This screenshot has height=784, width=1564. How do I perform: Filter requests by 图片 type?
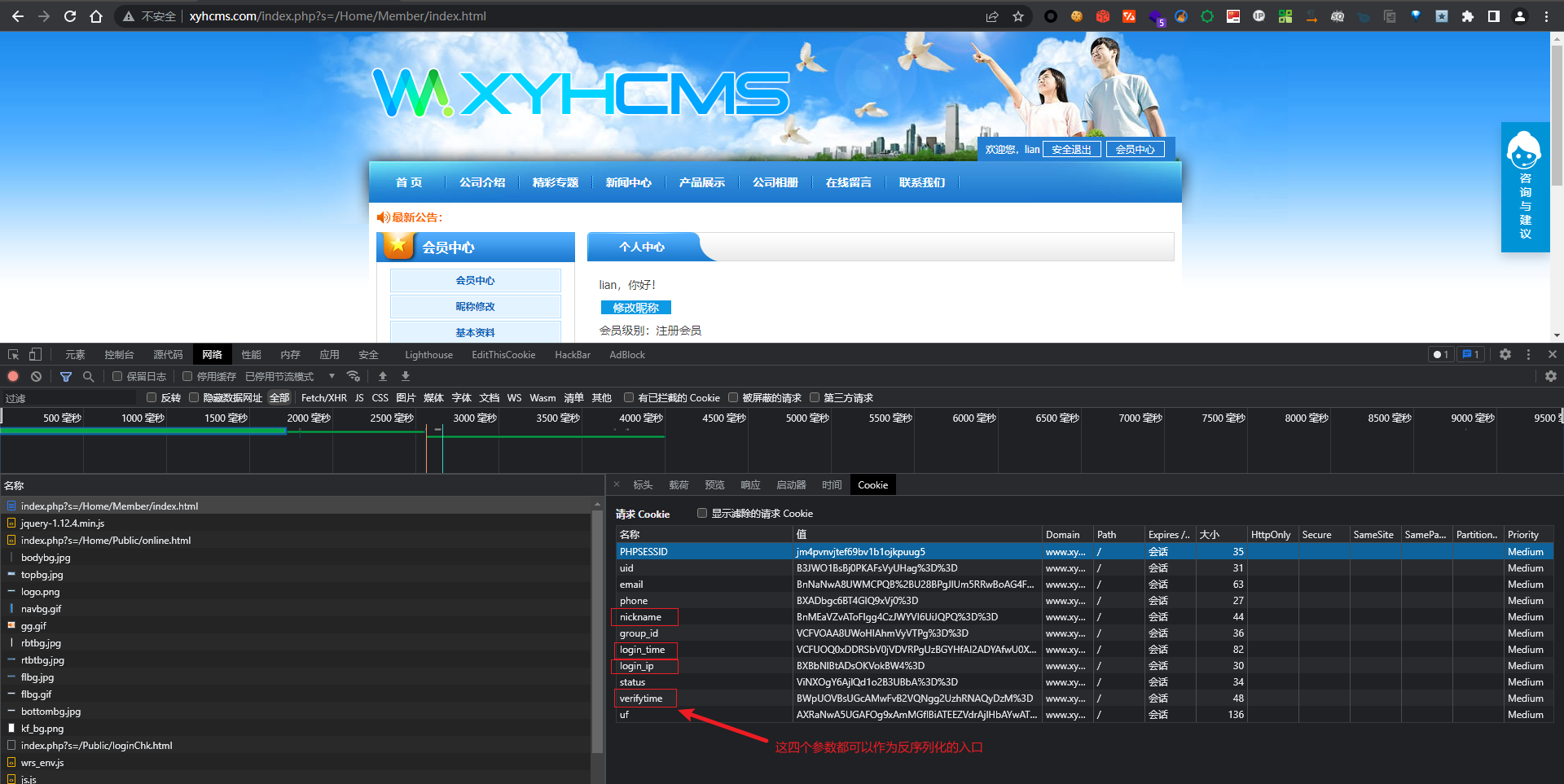coord(406,397)
